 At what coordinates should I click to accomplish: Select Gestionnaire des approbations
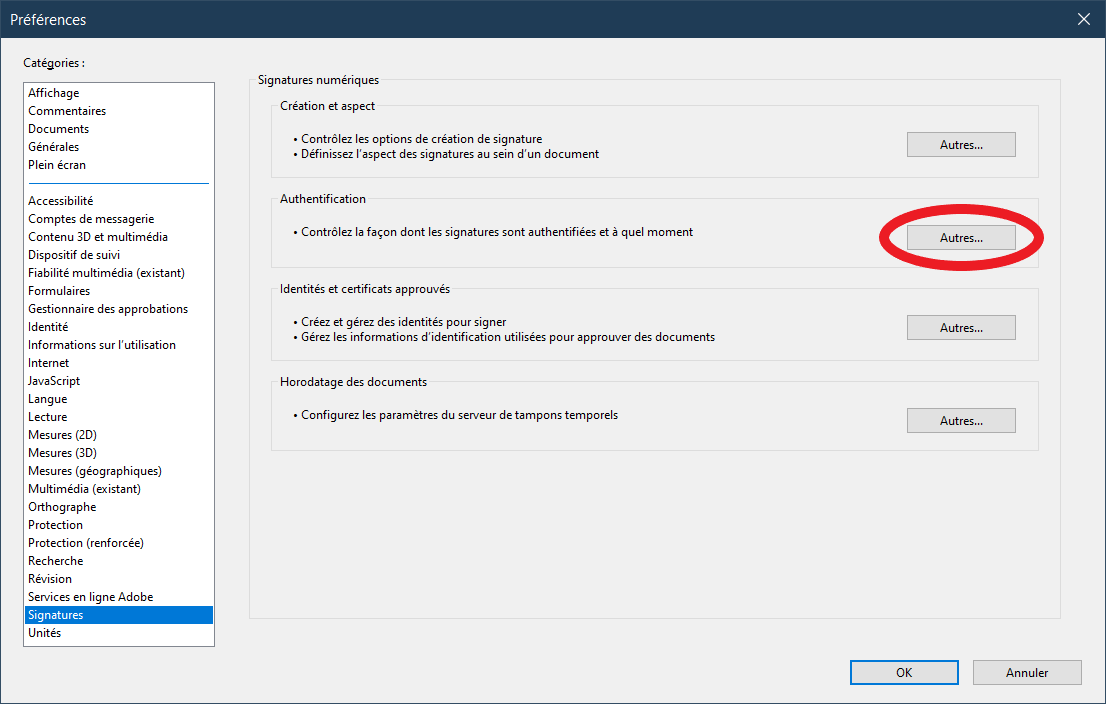pos(108,309)
